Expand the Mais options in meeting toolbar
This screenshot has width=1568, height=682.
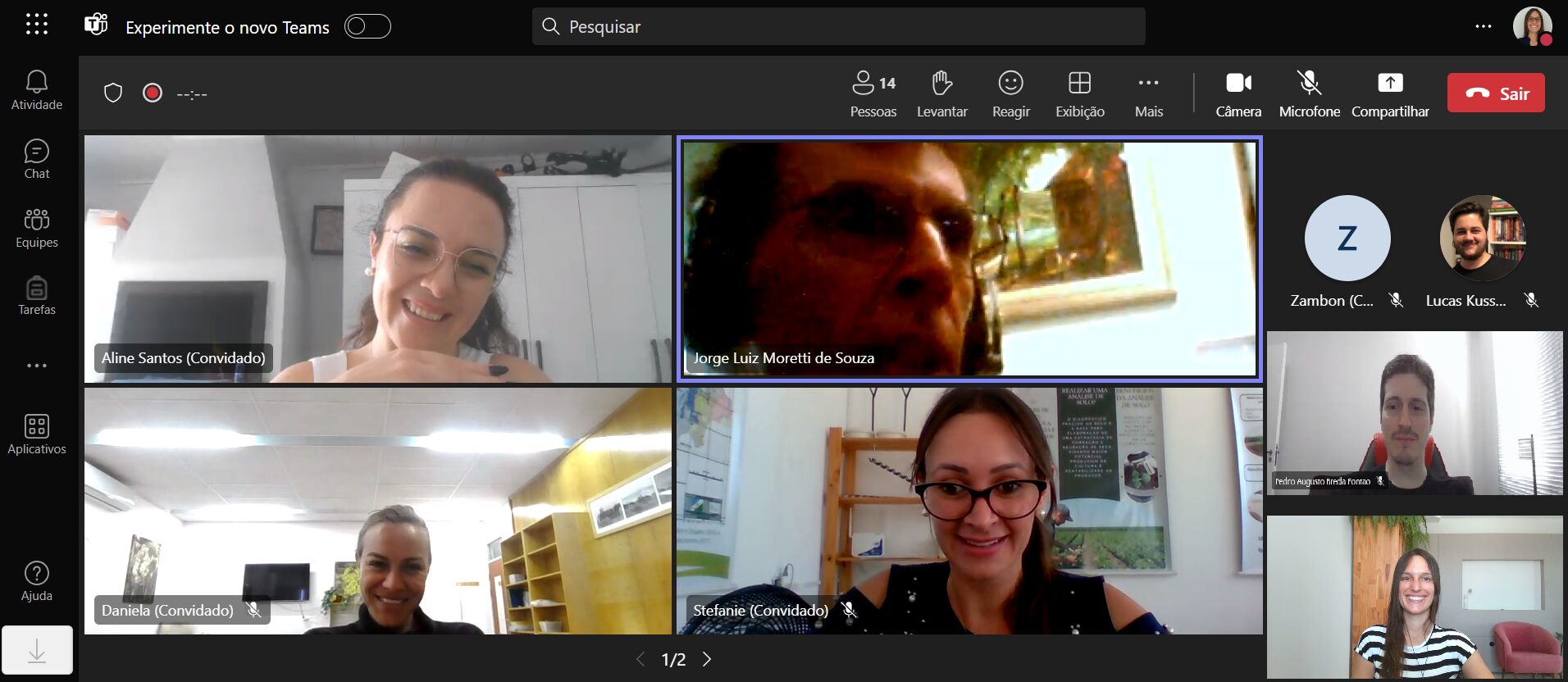click(1148, 93)
